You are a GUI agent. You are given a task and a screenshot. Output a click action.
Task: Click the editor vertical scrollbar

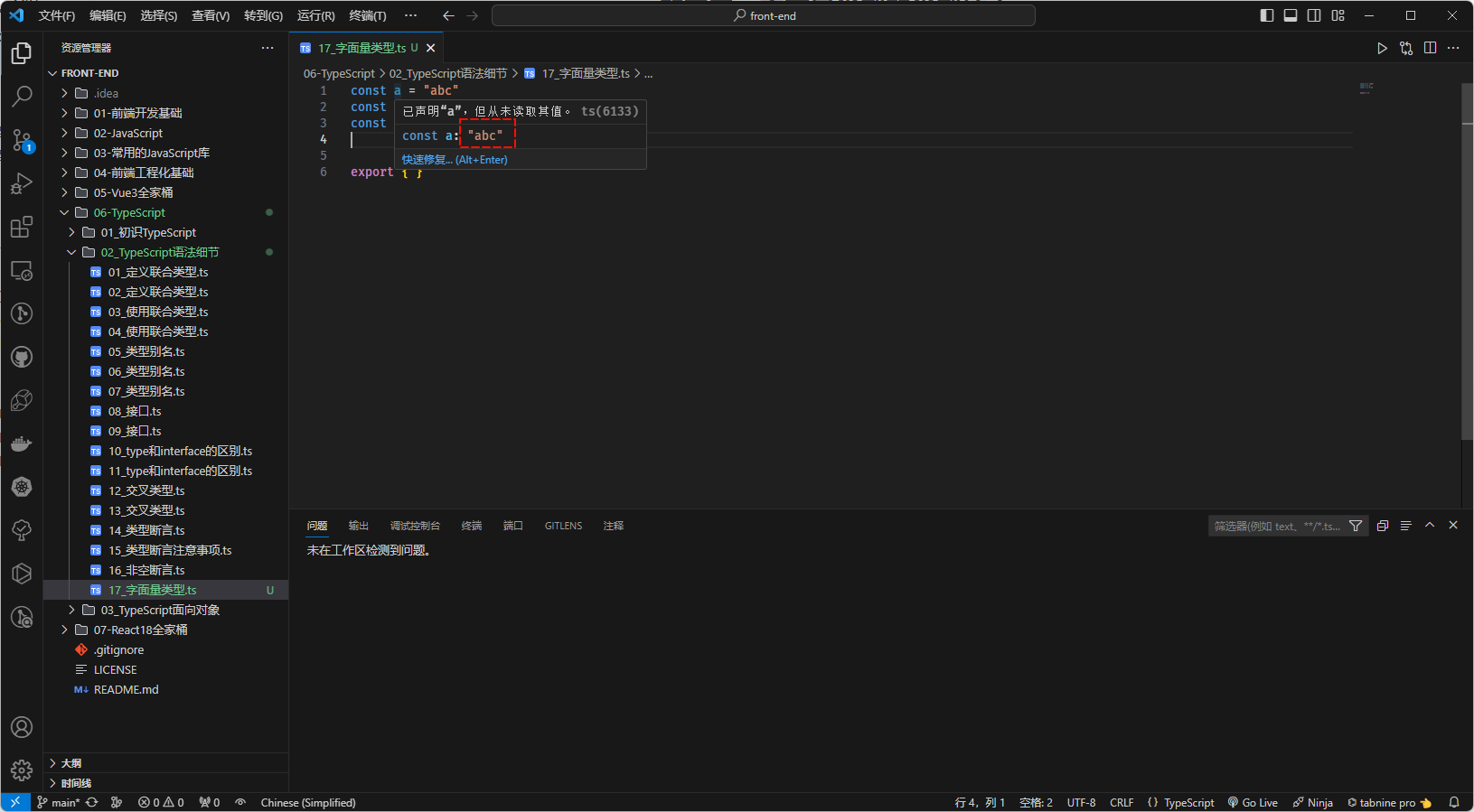click(x=1467, y=262)
